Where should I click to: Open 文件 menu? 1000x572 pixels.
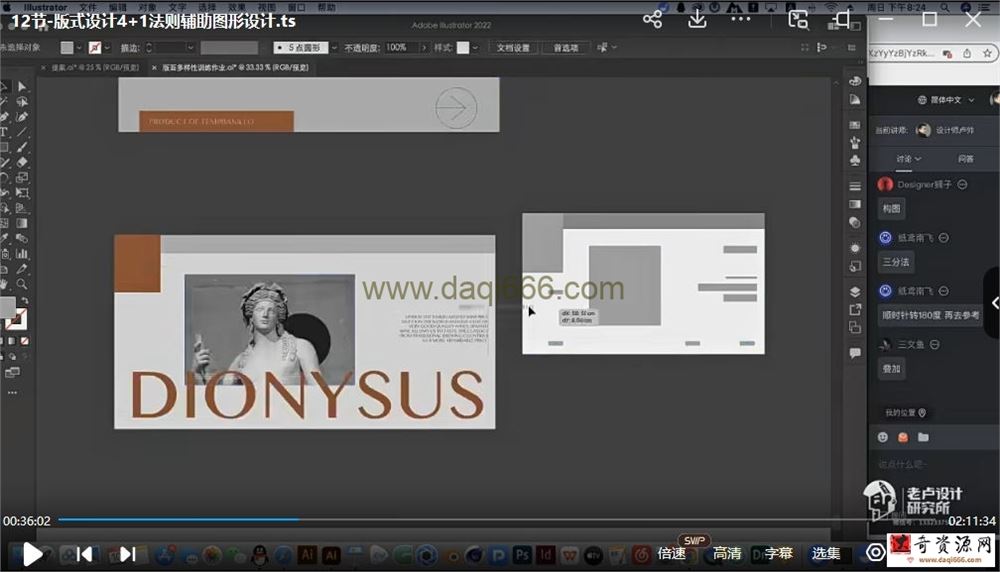click(87, 7)
